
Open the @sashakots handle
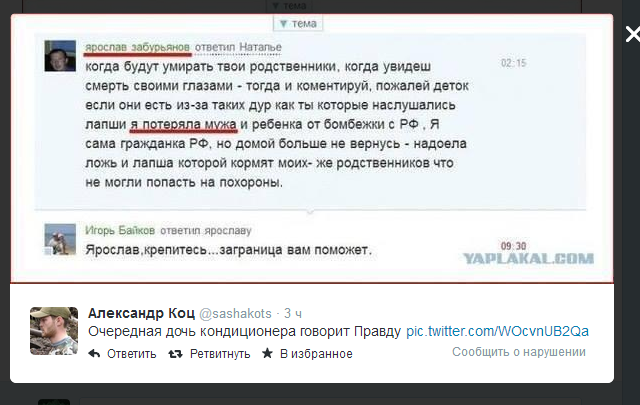235,314
